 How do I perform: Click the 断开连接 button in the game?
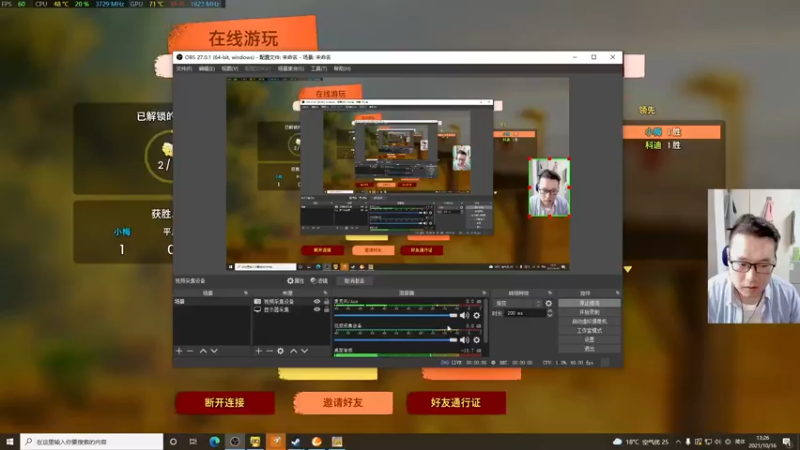(225, 403)
